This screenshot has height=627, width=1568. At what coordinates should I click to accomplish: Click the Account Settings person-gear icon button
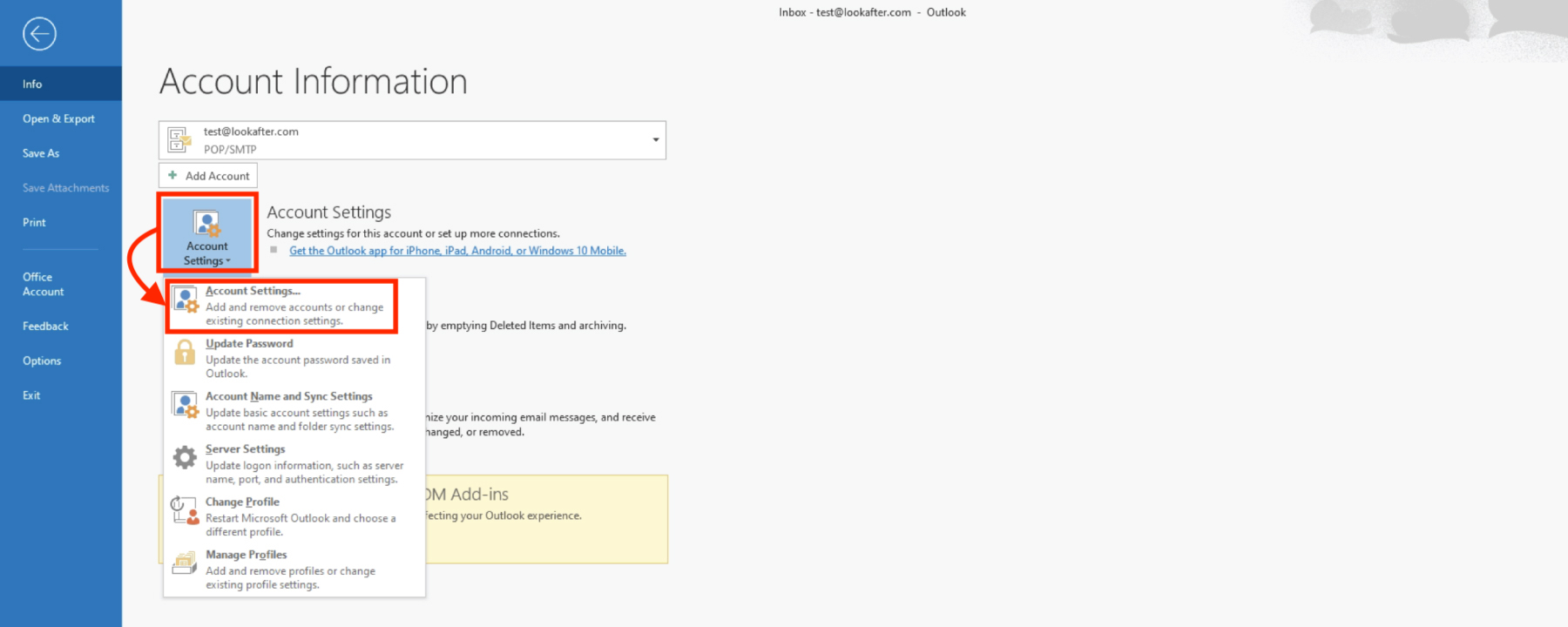coord(207,233)
